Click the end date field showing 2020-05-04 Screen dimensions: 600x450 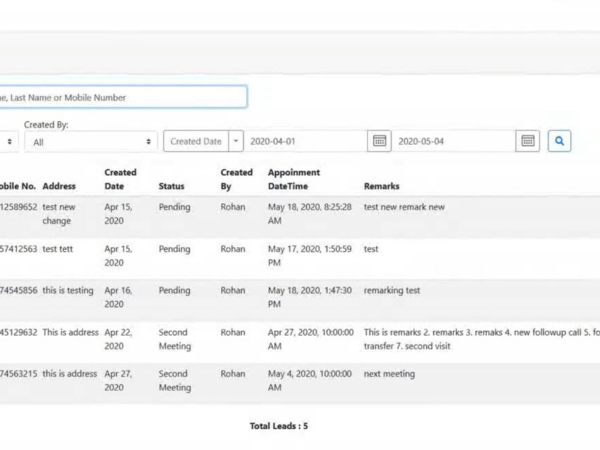click(455, 142)
